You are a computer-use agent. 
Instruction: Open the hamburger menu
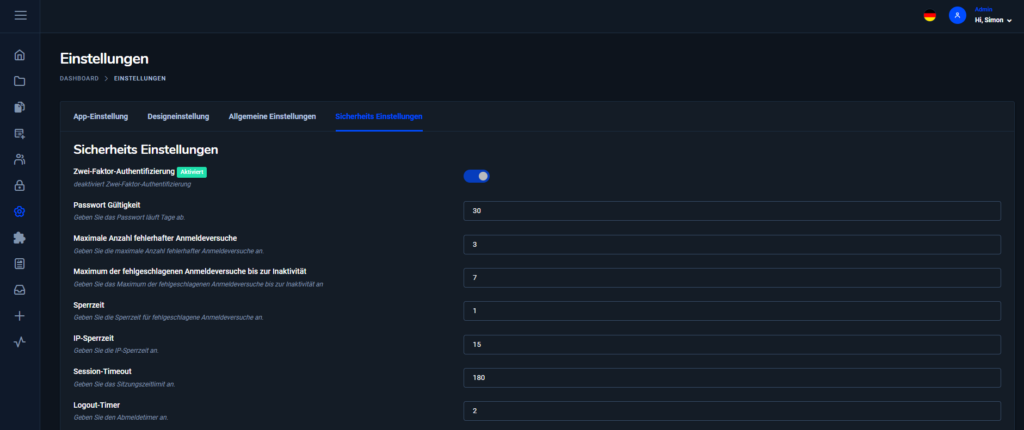[x=20, y=15]
